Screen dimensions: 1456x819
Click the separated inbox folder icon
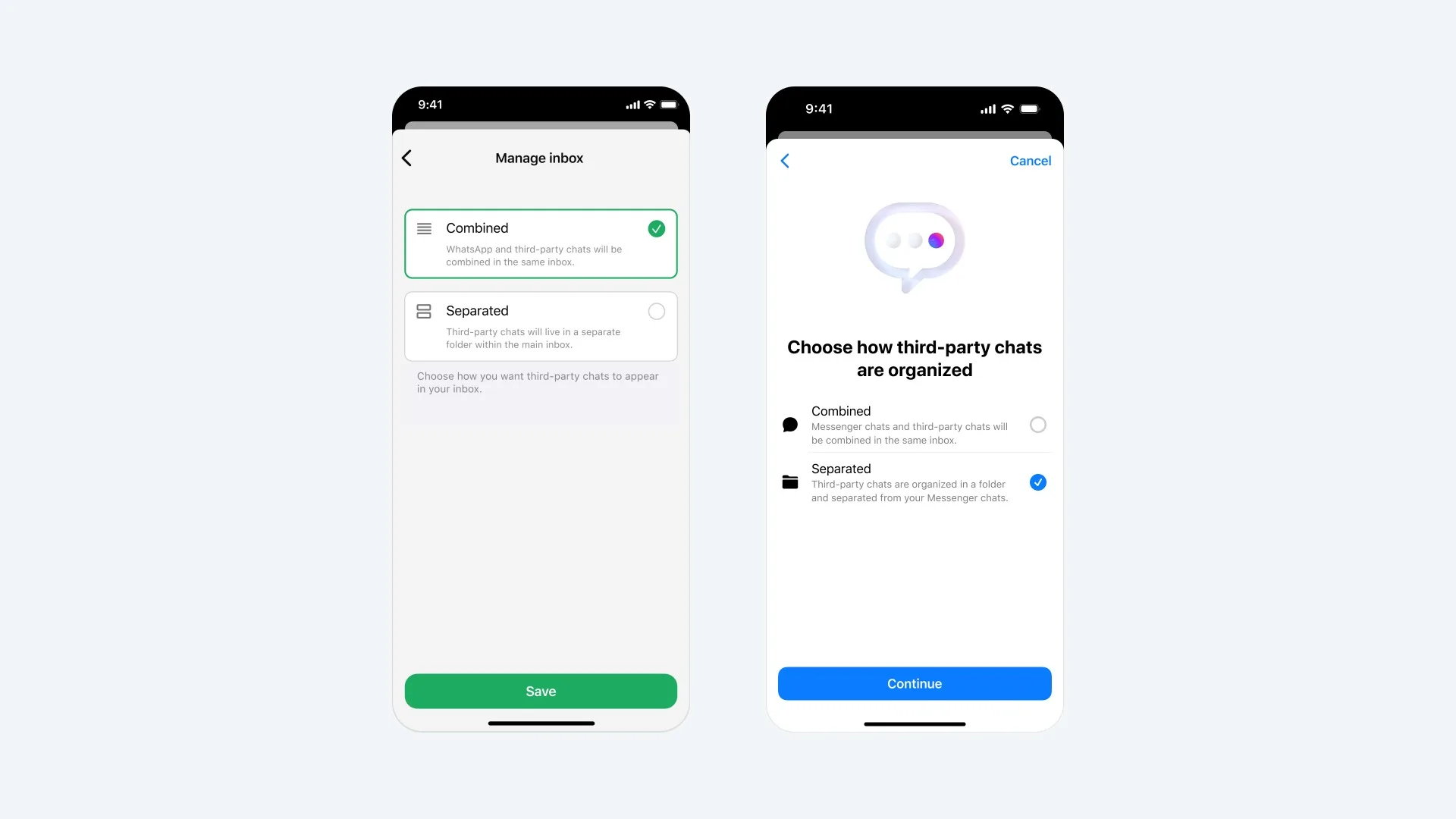click(x=423, y=311)
